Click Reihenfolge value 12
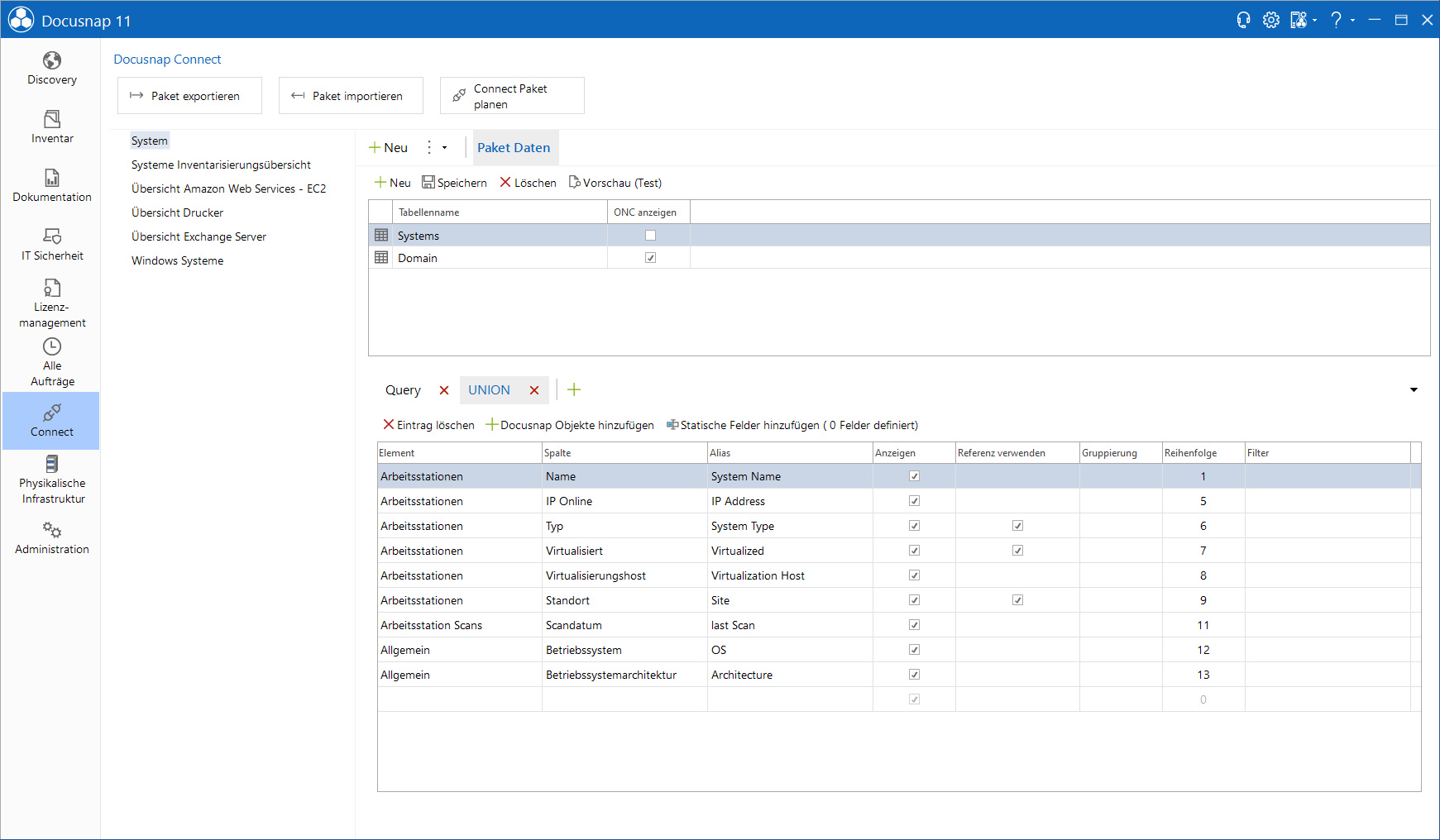 [1203, 650]
